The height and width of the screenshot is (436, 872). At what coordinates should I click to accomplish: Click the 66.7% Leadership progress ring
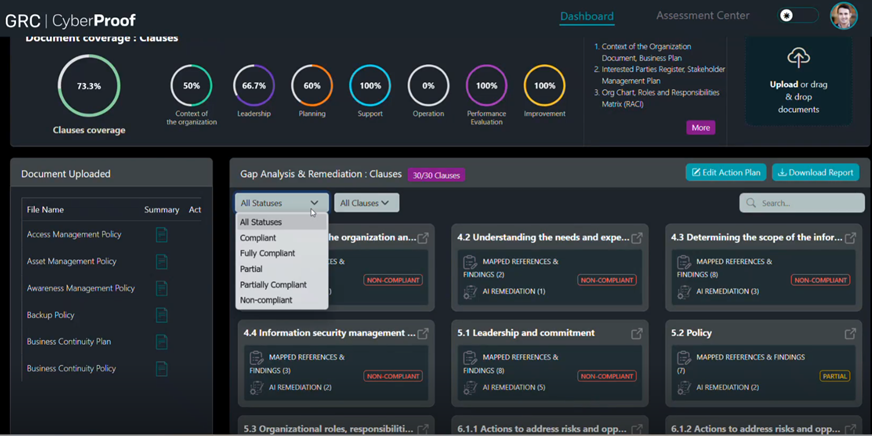pyautogui.click(x=254, y=86)
